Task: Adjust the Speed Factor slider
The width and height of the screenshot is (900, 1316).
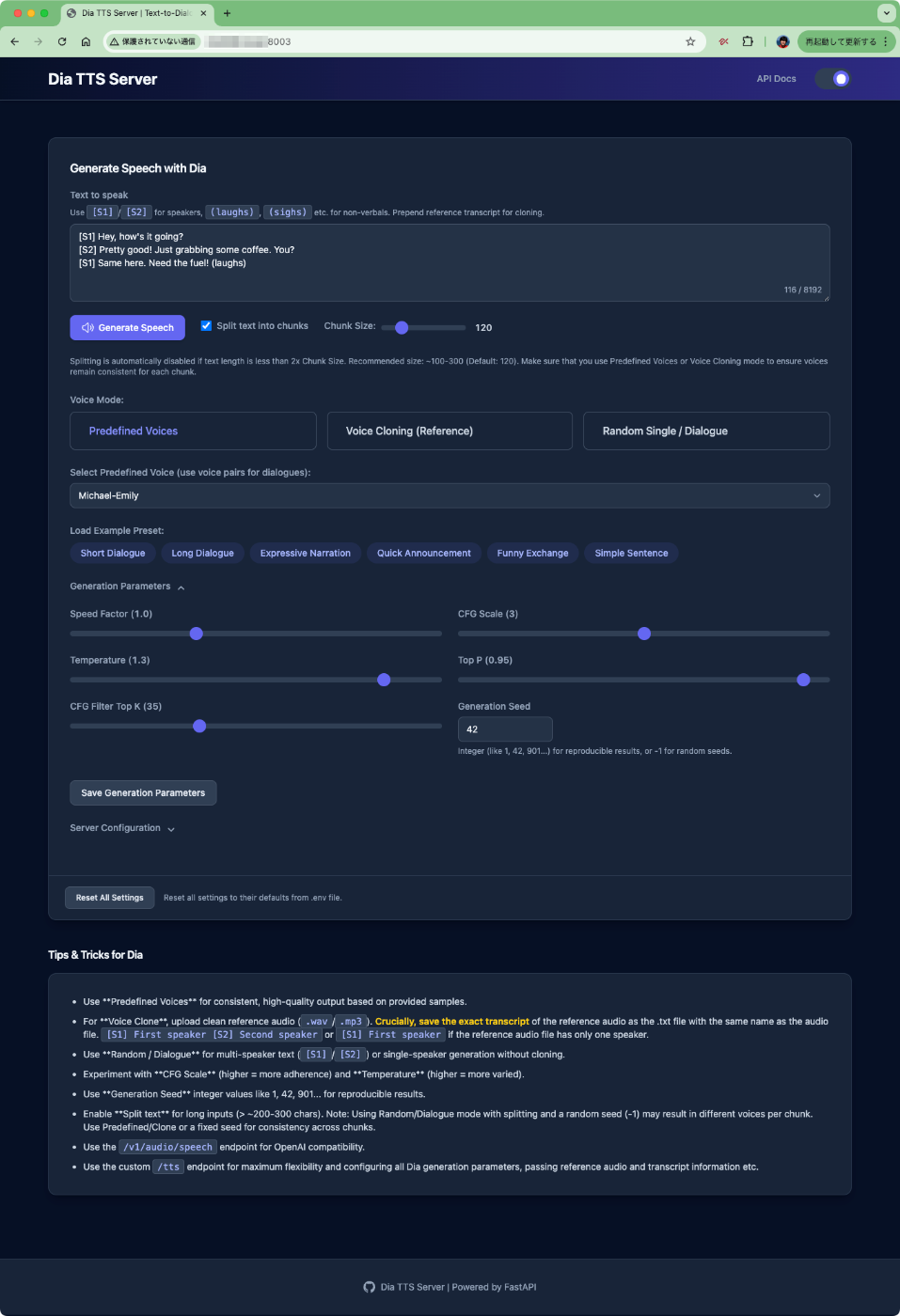Action: click(256, 634)
